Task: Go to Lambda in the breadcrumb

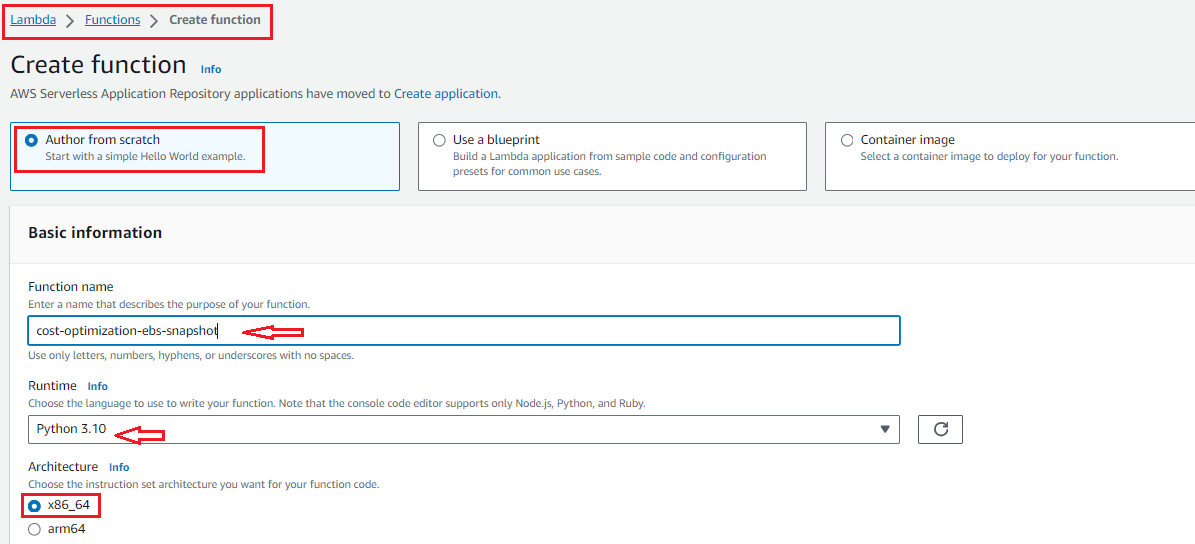Action: pos(33,20)
